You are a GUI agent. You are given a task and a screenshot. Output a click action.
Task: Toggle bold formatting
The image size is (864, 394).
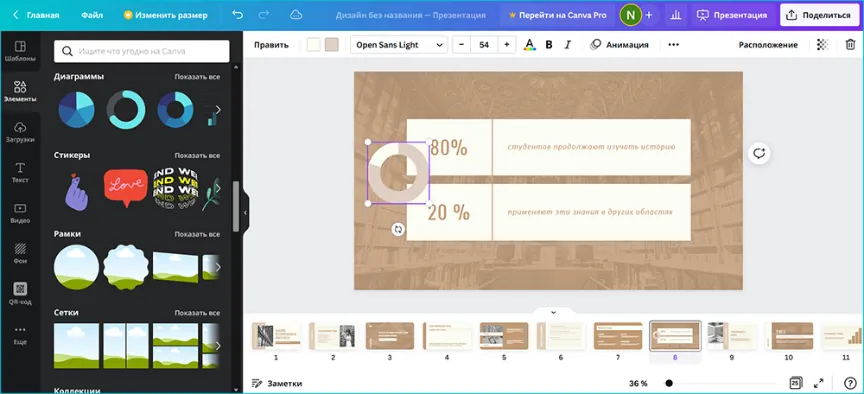[x=549, y=45]
